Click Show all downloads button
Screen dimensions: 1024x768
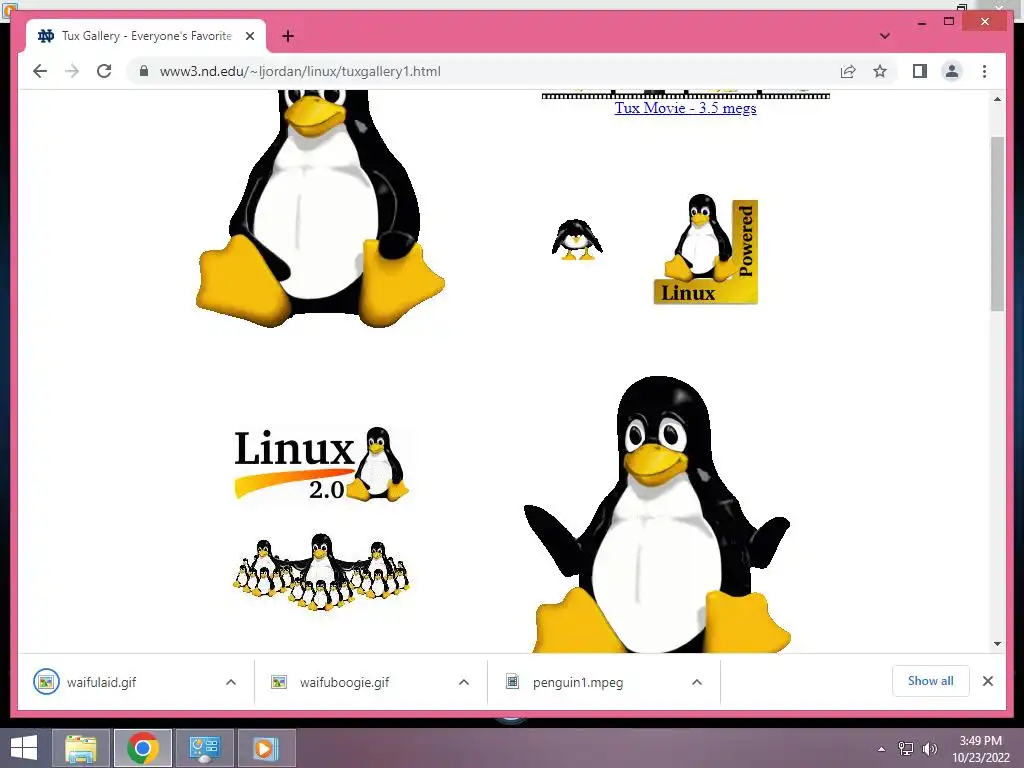coord(931,681)
